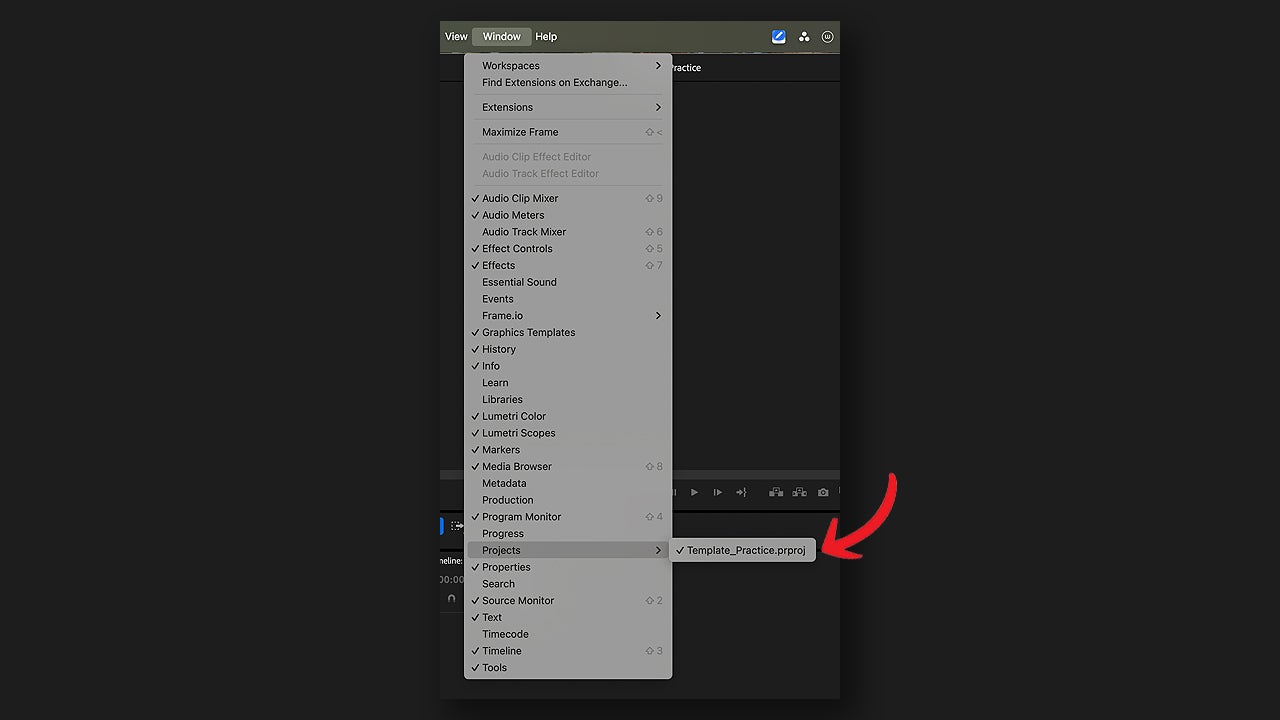Open the Progress panel
Viewport: 1280px width, 720px height.
coord(568,534)
